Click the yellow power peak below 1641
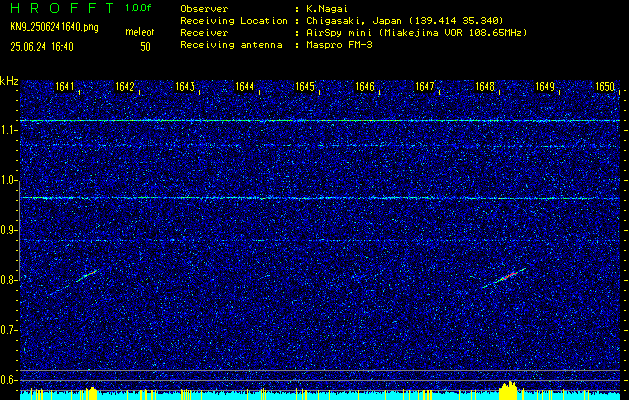629x400 pixels. pos(91,393)
